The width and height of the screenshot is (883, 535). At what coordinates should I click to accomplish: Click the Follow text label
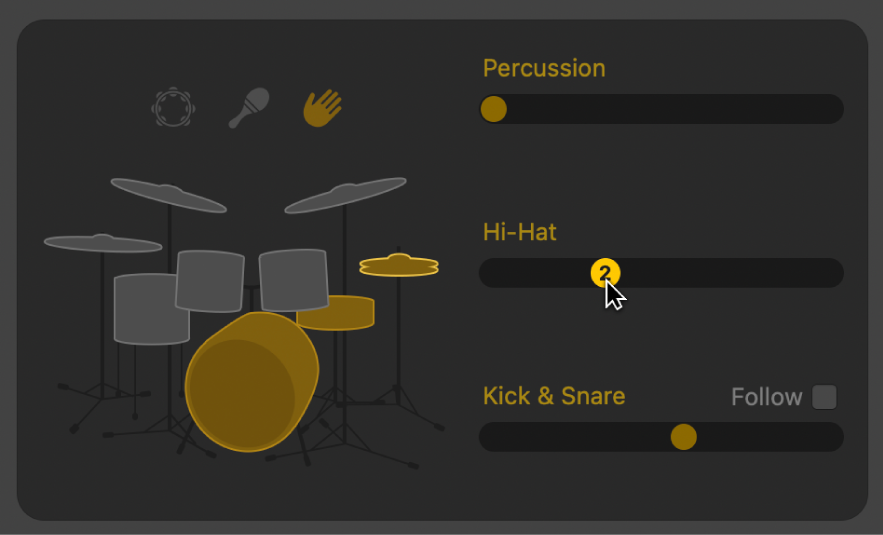tap(767, 397)
